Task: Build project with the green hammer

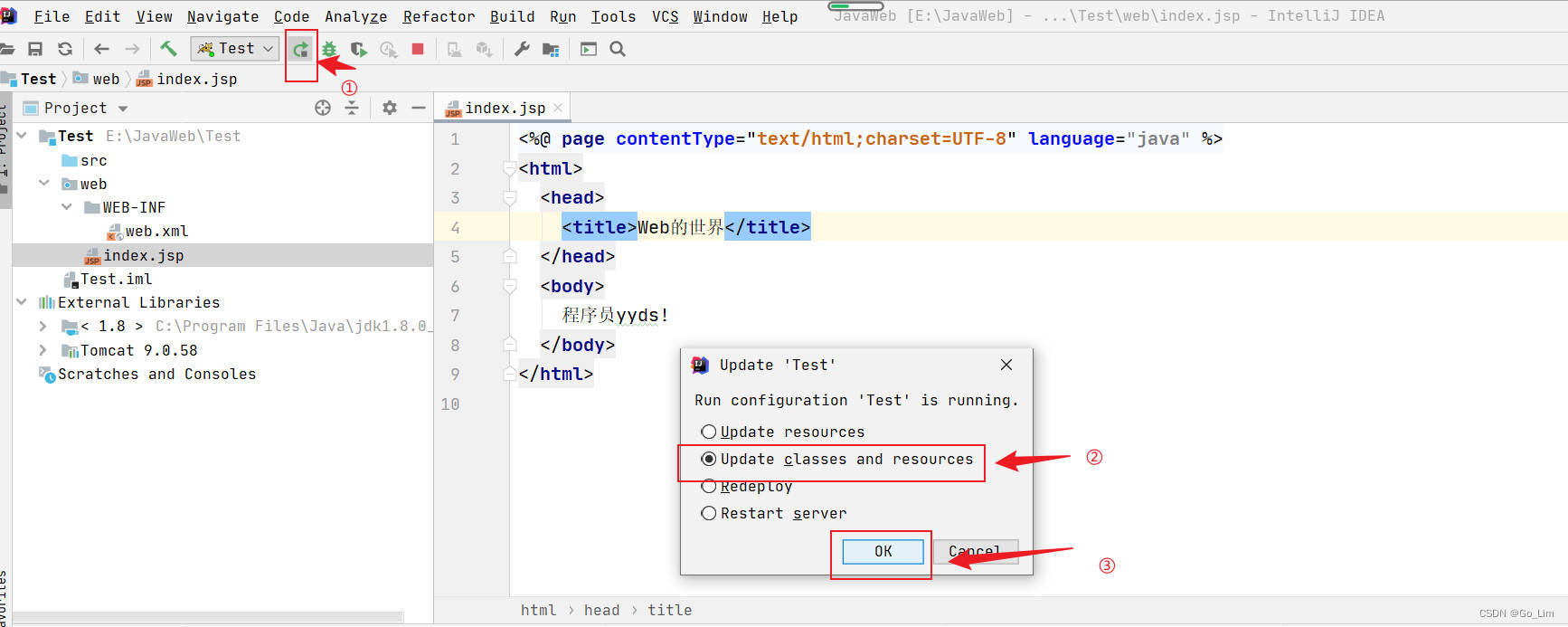Action: (x=168, y=49)
